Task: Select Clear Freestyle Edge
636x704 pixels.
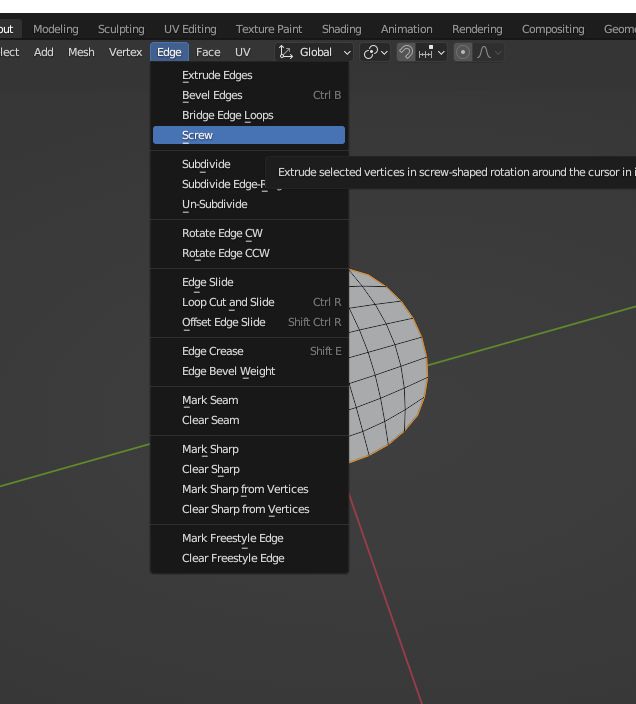Action: (x=249, y=558)
